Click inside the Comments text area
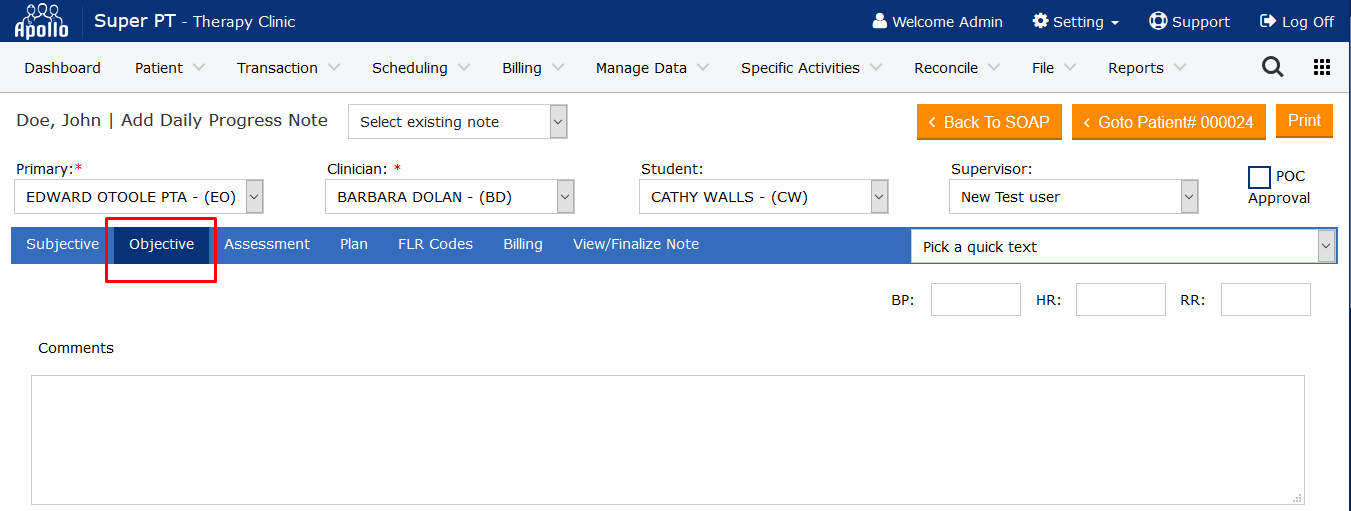1351x511 pixels. [667, 440]
